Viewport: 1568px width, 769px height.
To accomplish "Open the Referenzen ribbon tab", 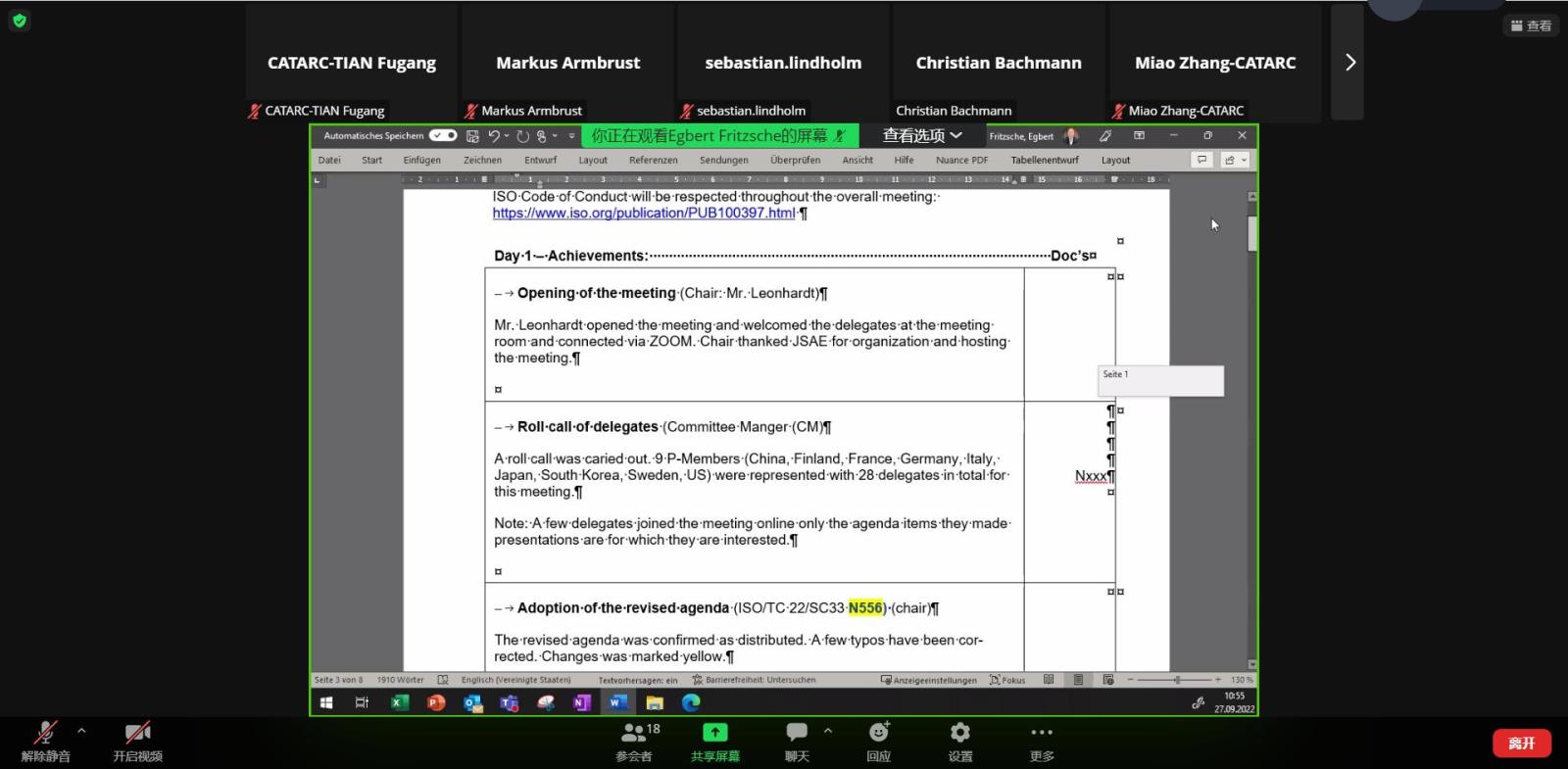I will tap(653, 161).
